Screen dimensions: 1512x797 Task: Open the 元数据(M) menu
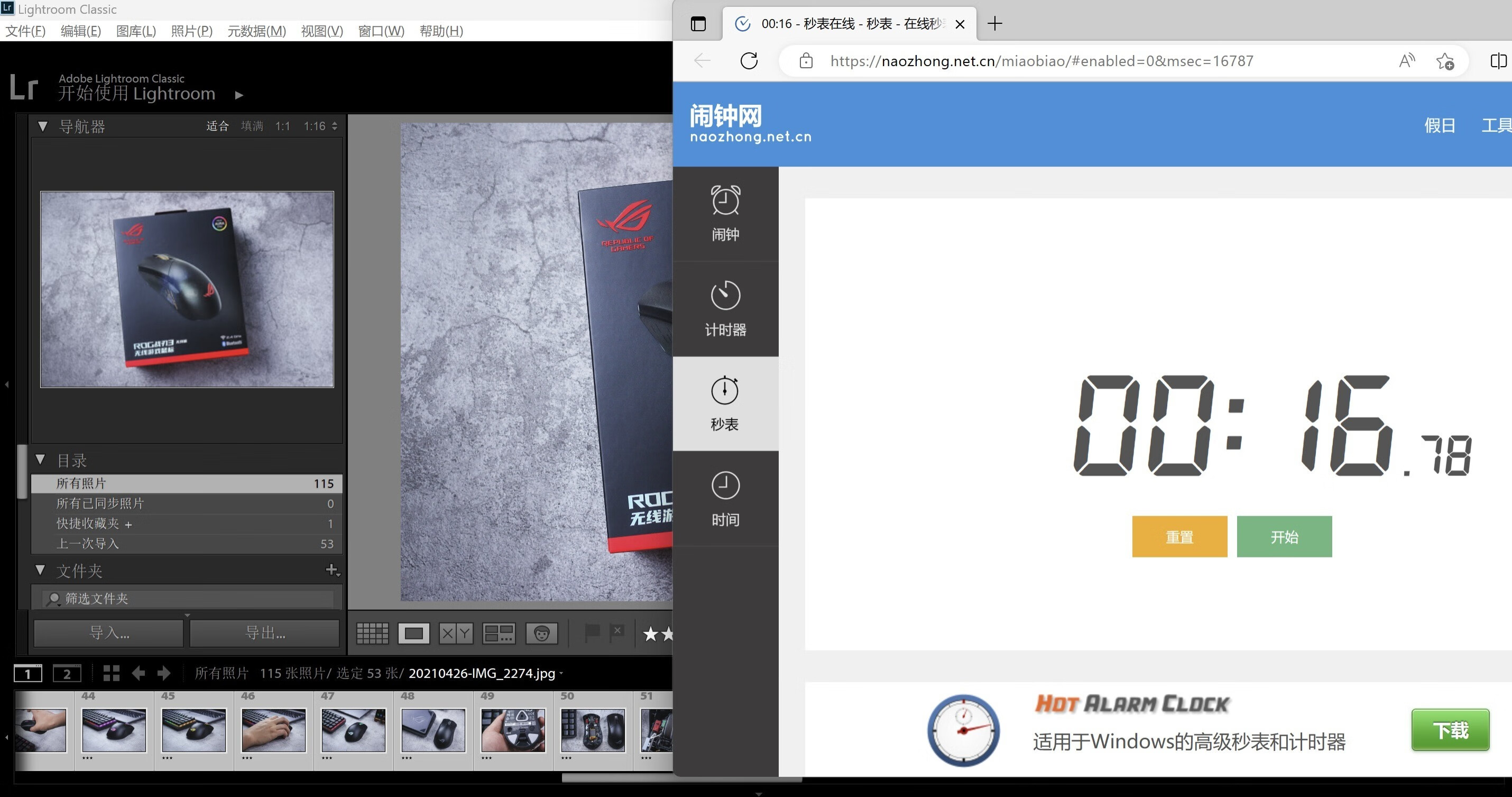click(256, 31)
